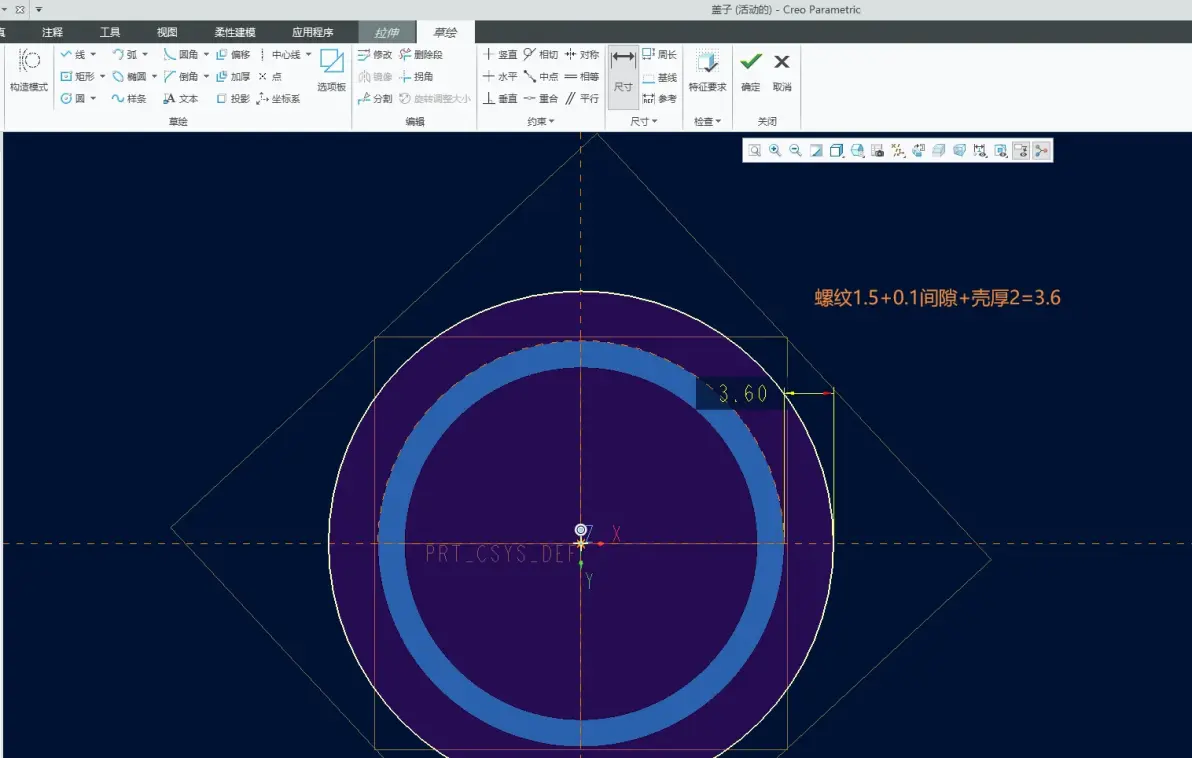1192x758 pixels.
Task: Expand the 矩形 rectangle dropdown arrow
Action: click(102, 76)
